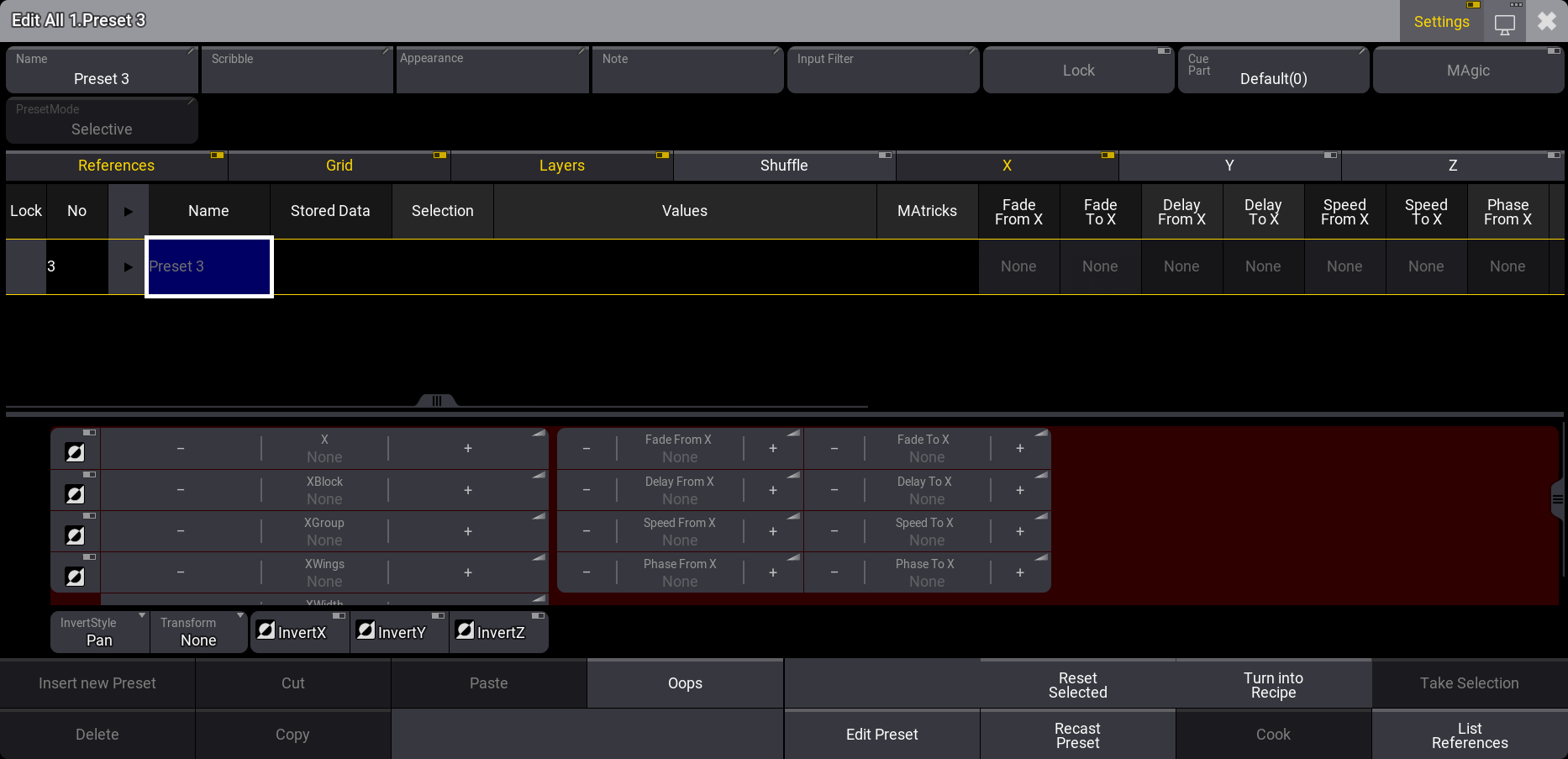Open the Transform dropdown
Image resolution: width=1568 pixels, height=759 pixels.
coord(199,632)
